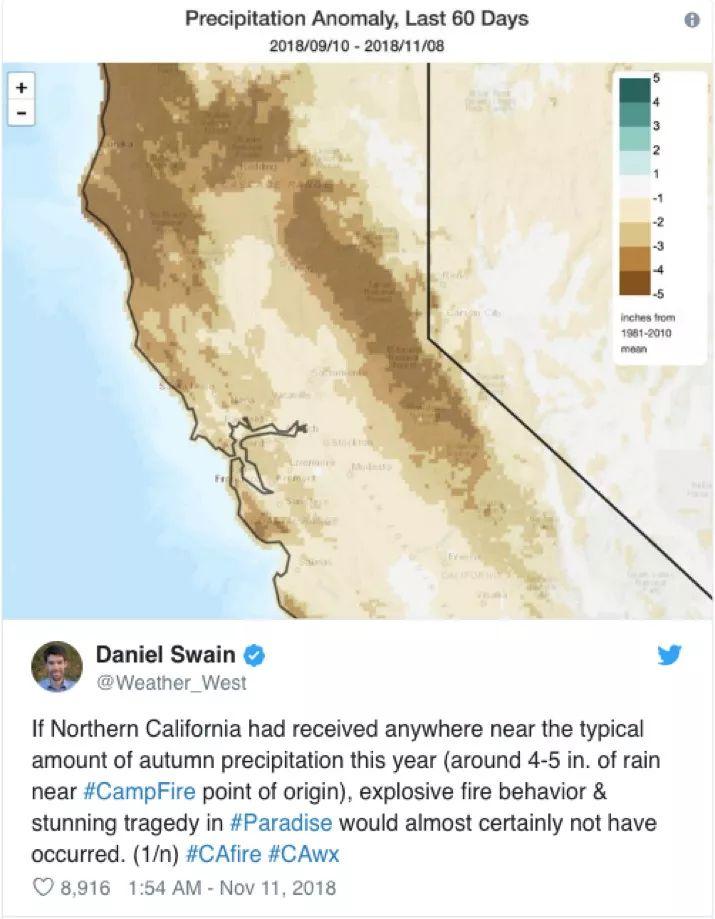Open the Daniel Swain profile name

pyautogui.click(x=168, y=655)
